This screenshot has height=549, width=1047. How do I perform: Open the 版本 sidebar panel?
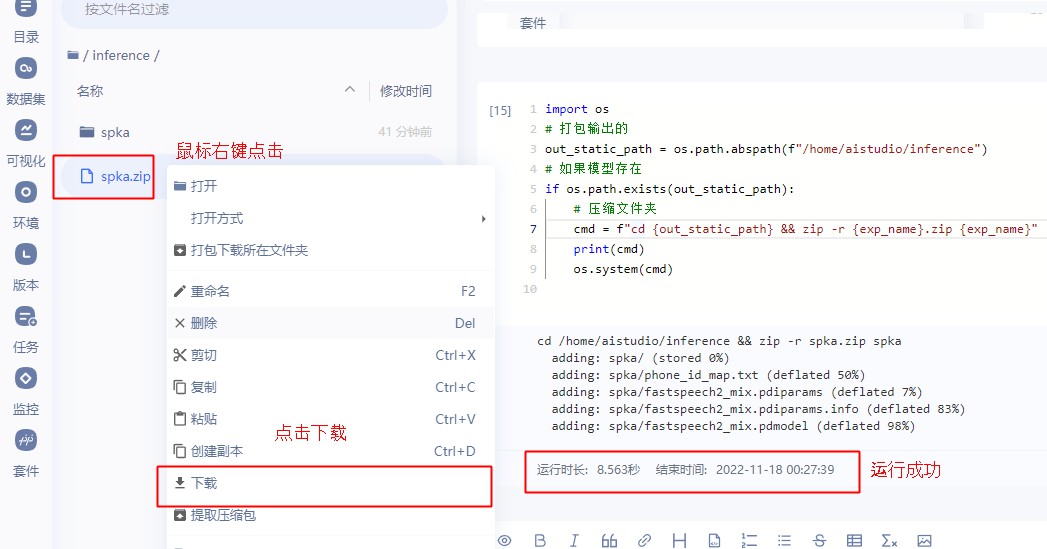(25, 268)
